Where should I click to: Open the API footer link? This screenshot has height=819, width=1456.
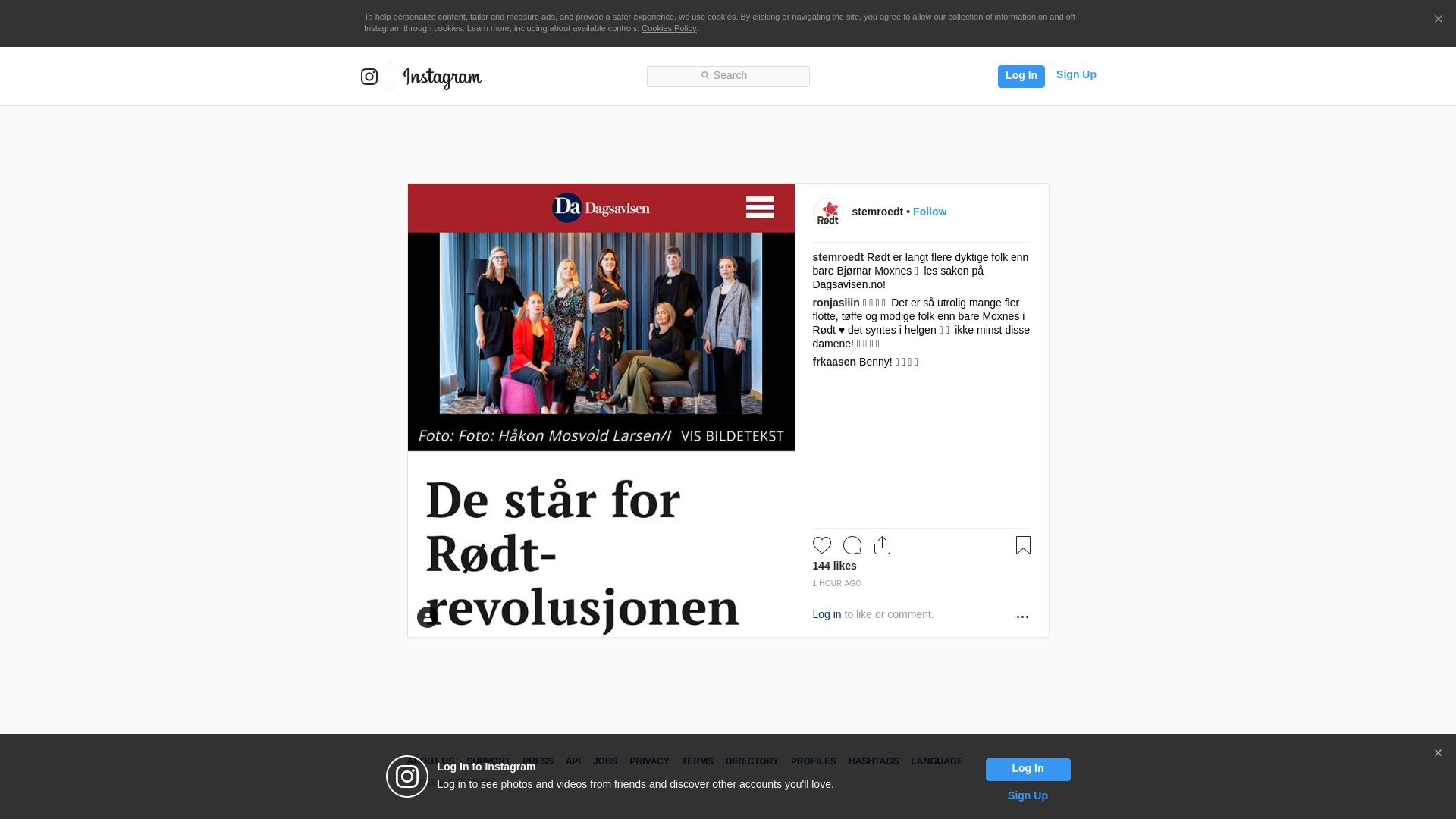573,761
